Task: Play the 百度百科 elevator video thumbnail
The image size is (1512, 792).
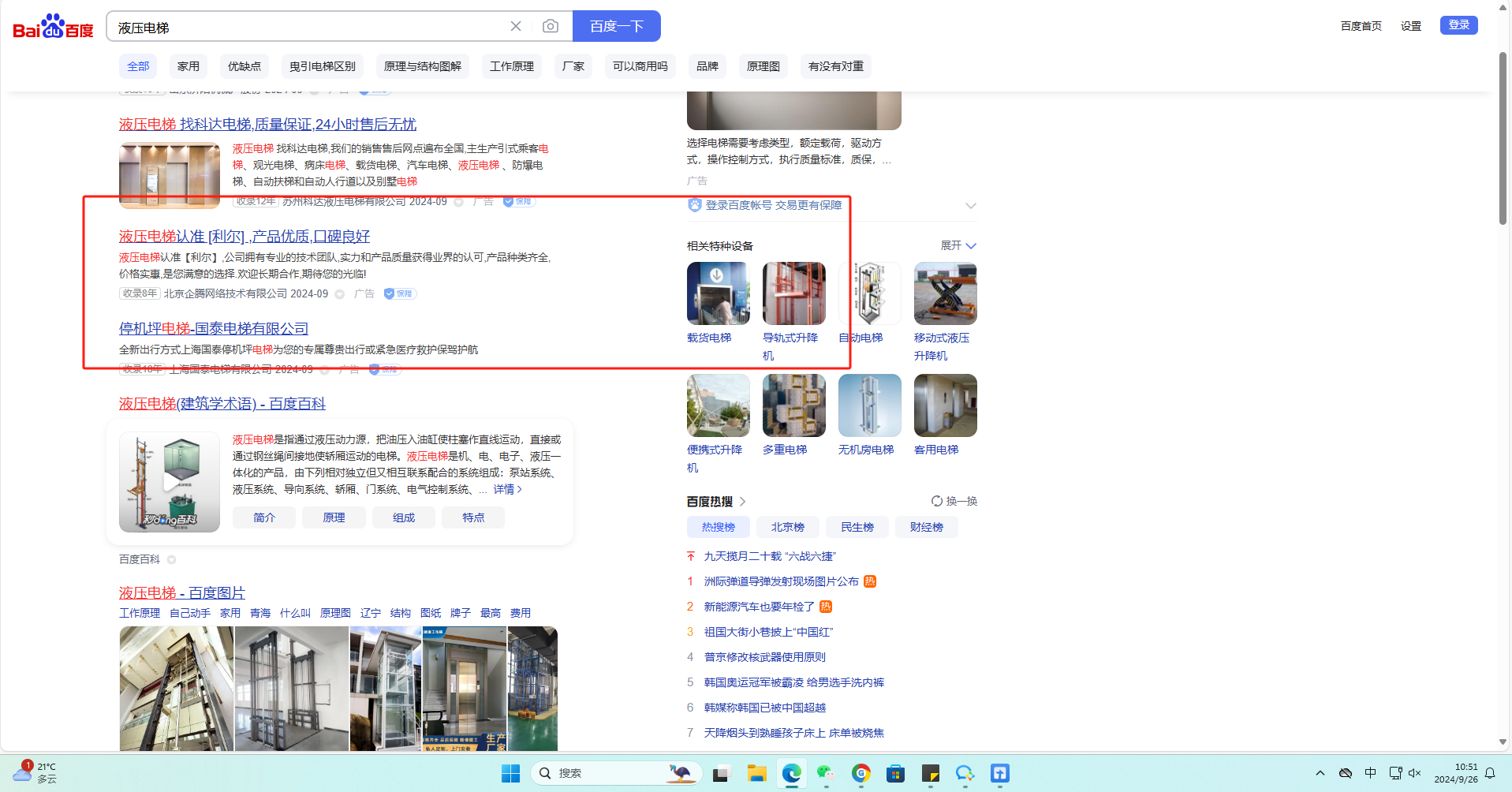Action: 170,482
